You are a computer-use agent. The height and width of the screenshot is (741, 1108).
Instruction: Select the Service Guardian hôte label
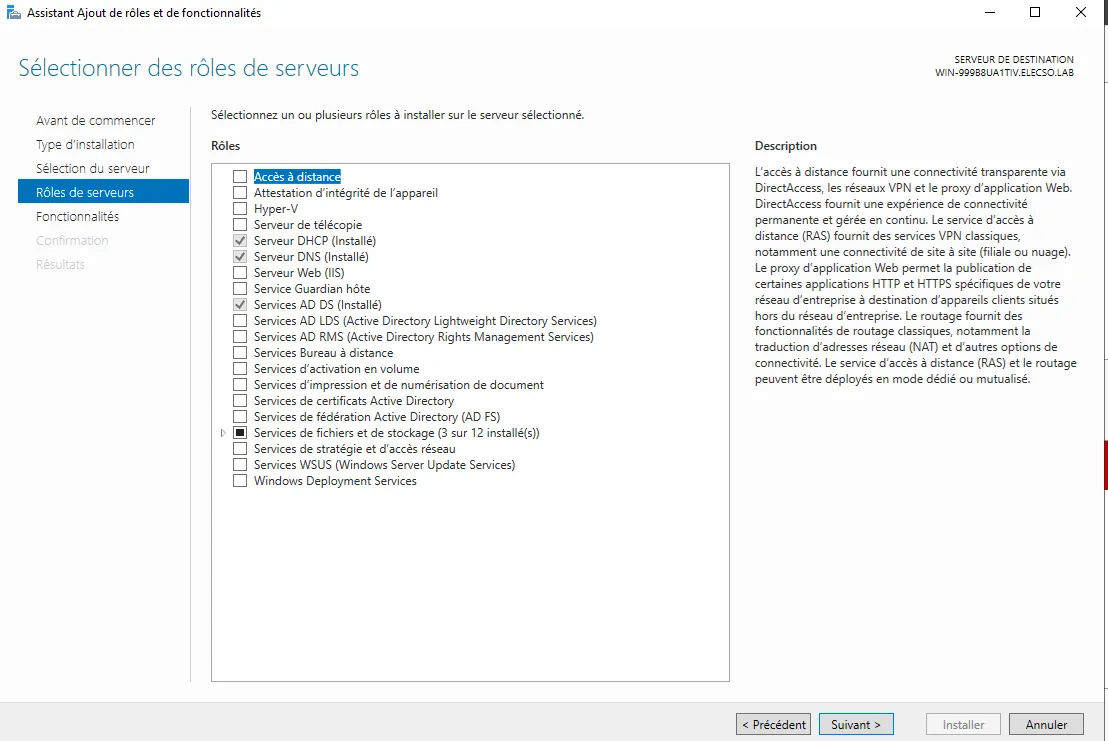(312, 289)
